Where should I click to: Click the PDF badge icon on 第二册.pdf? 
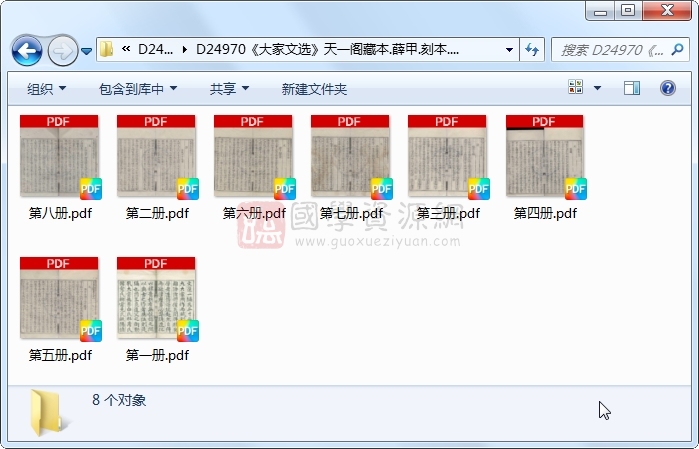click(188, 189)
